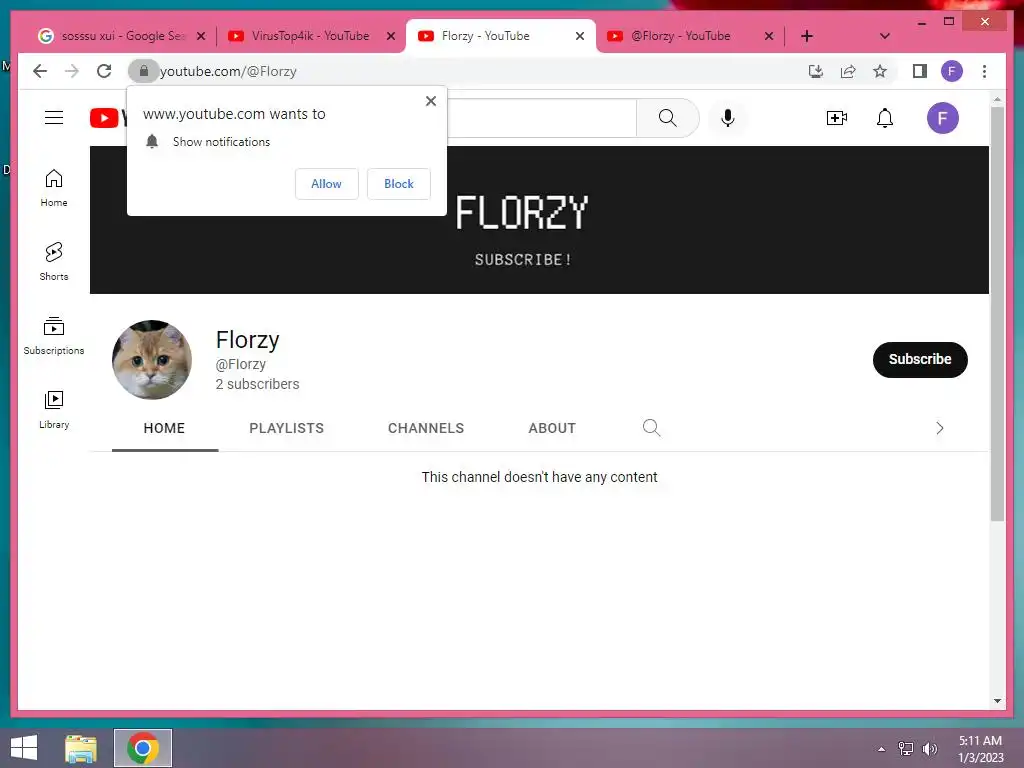Screen dimensions: 1024x768
Task: Click the install app icon in address bar
Action: pyautogui.click(x=815, y=71)
